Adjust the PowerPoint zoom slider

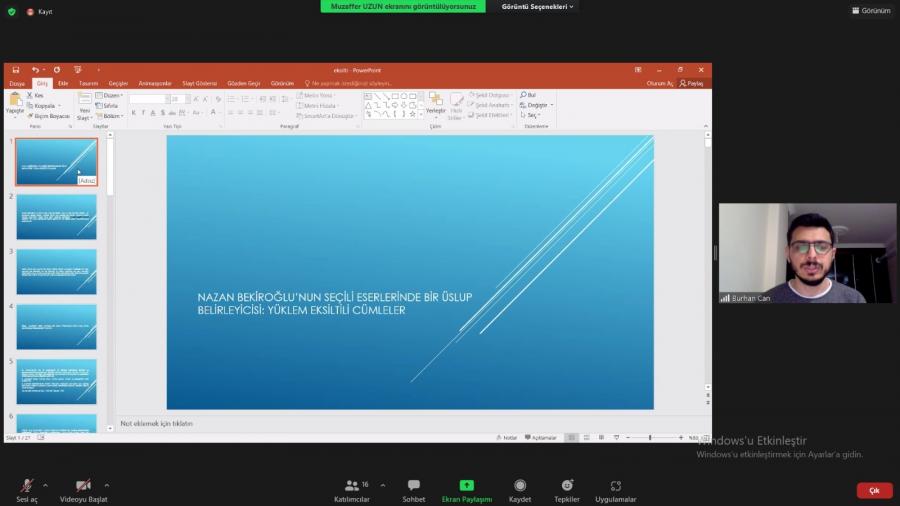pyautogui.click(x=650, y=437)
